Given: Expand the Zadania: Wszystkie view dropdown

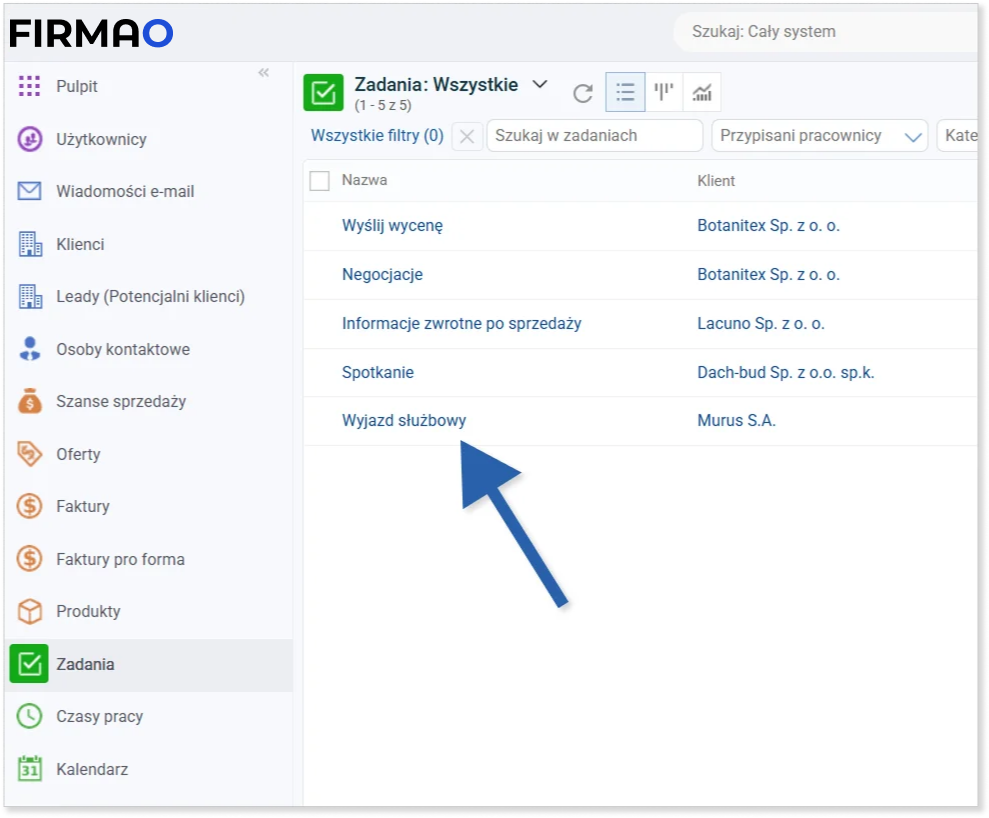Looking at the screenshot, I should click(x=540, y=85).
